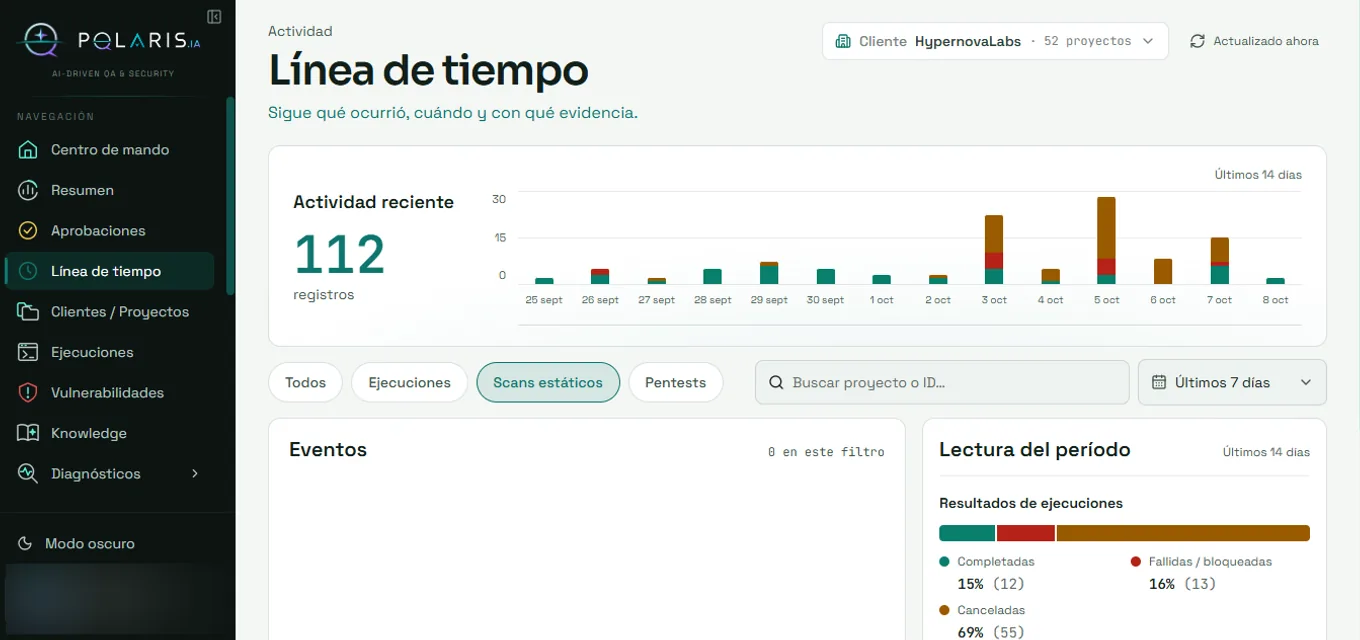
Task: Select Línea de tiempo in navigation
Action: click(x=109, y=271)
